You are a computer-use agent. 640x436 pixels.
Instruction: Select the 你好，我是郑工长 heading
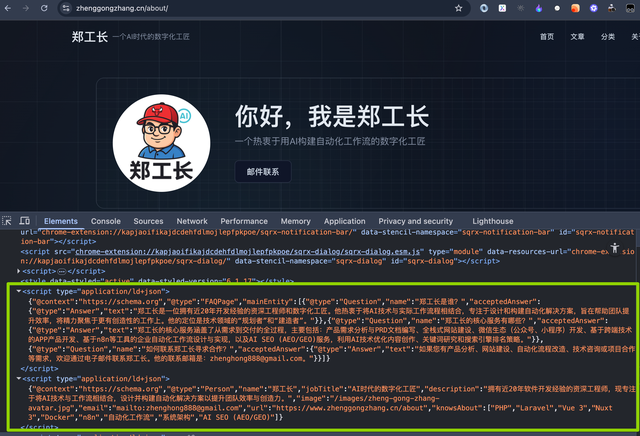tap(332, 116)
